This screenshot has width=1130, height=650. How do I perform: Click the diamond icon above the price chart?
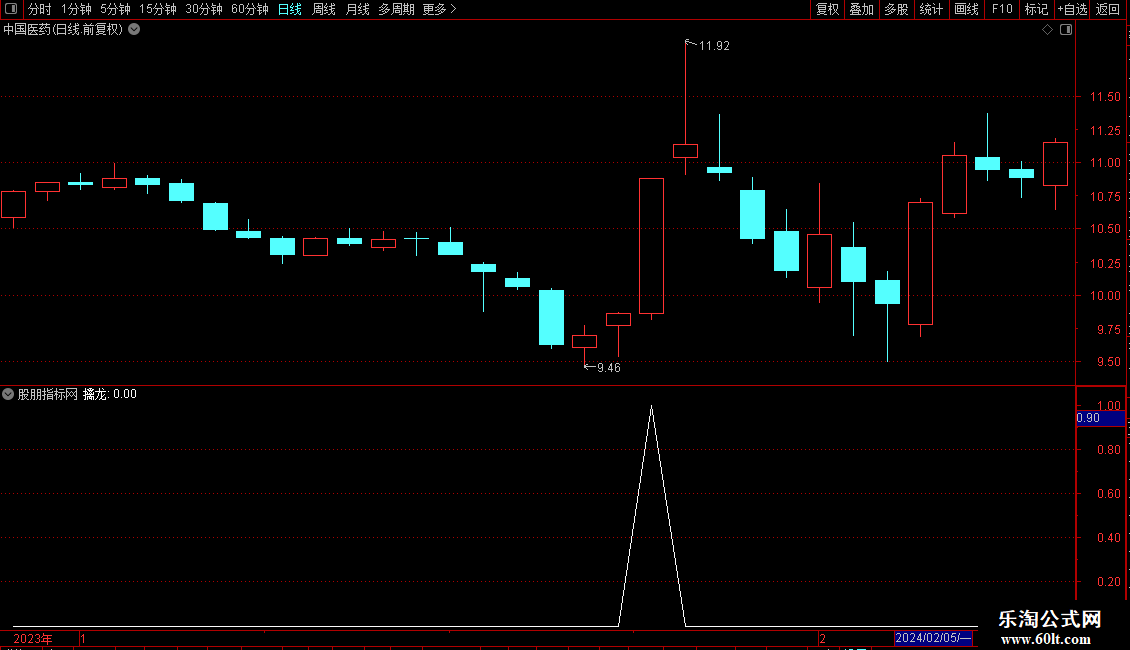click(1047, 30)
